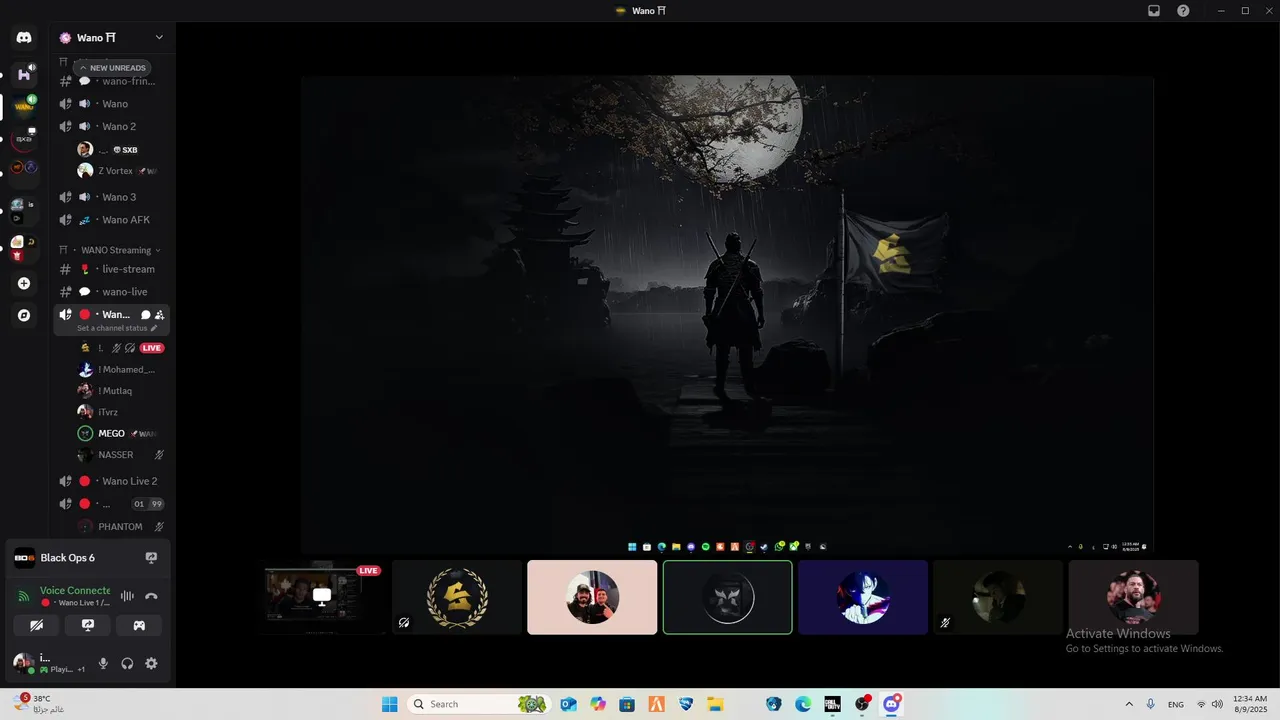Select the Wano server icon in sidebar
1280x720 pixels.
tap(24, 106)
